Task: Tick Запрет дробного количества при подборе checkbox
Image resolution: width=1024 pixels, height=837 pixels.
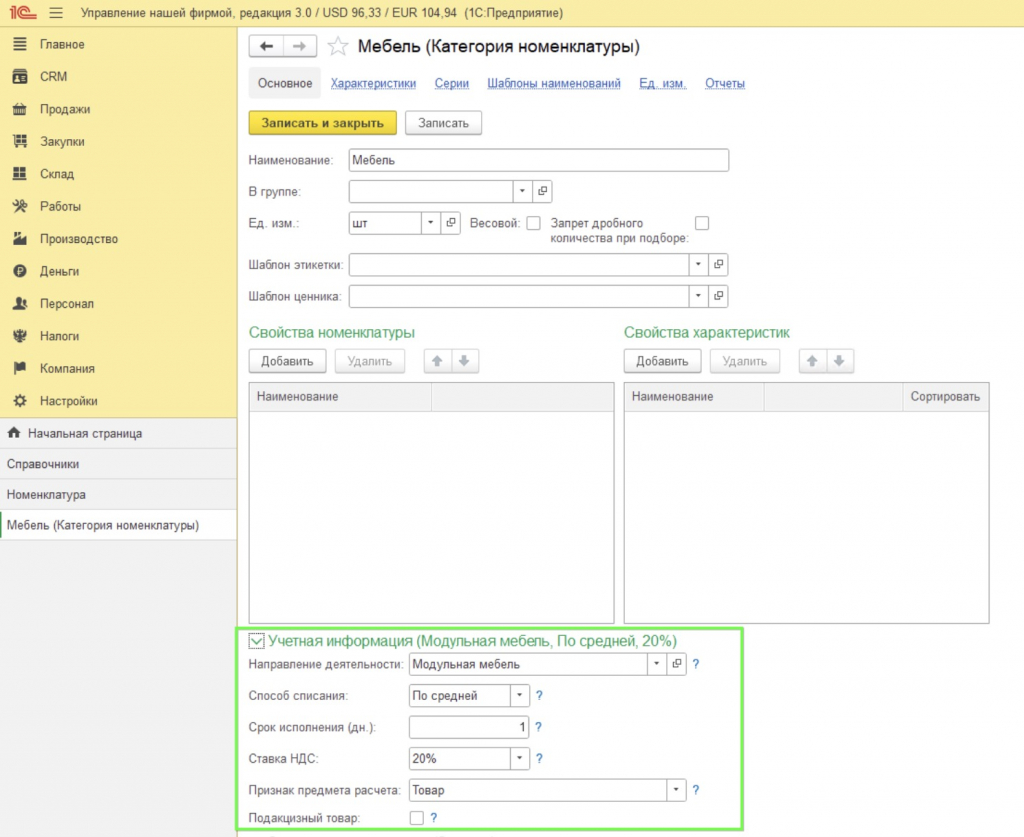Action: point(702,223)
